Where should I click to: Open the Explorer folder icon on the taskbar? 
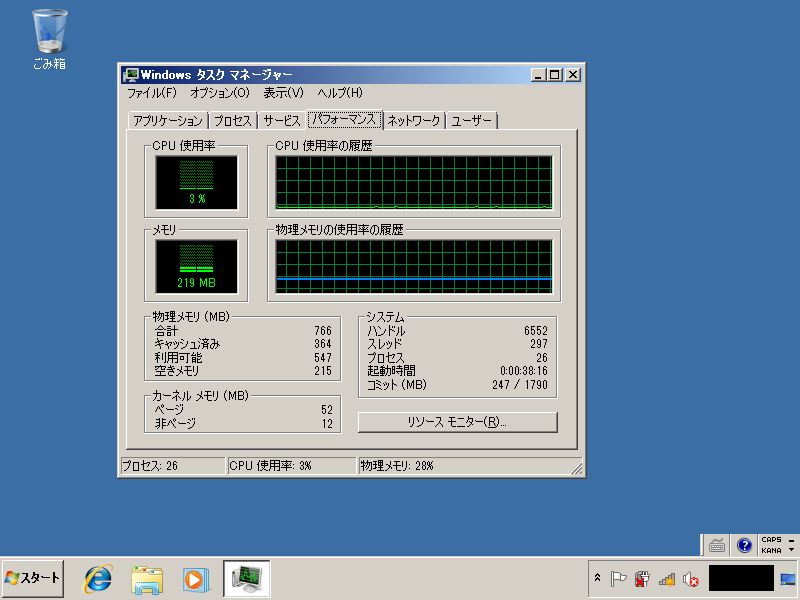146,578
